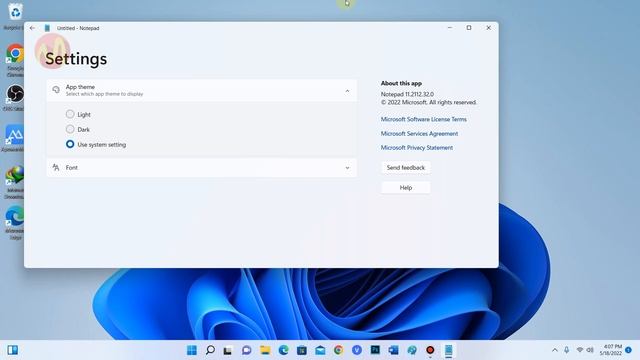The width and height of the screenshot is (640, 360).
Task: Choose Use system setting theme option
Action: (x=70, y=144)
